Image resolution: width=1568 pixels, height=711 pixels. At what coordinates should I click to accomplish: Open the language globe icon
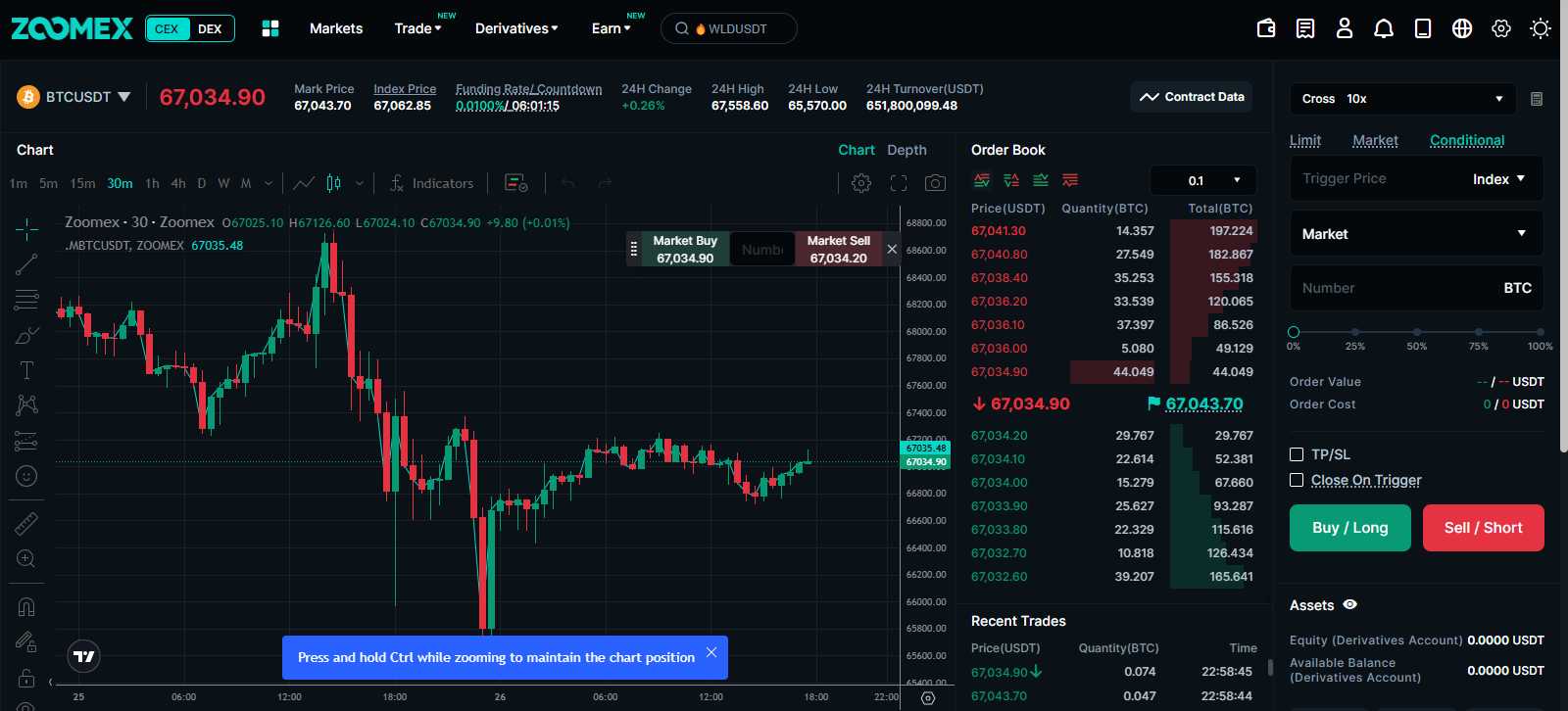point(1462,28)
